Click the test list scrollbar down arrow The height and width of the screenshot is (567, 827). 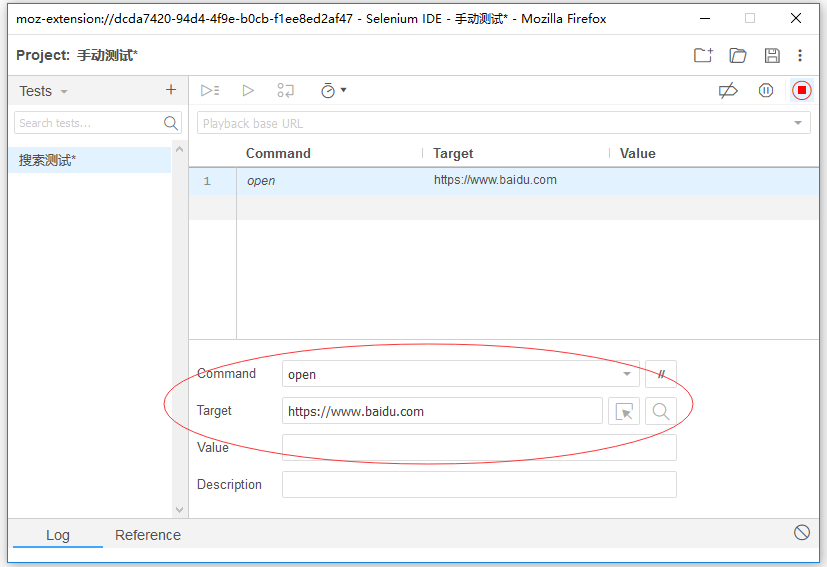179,510
